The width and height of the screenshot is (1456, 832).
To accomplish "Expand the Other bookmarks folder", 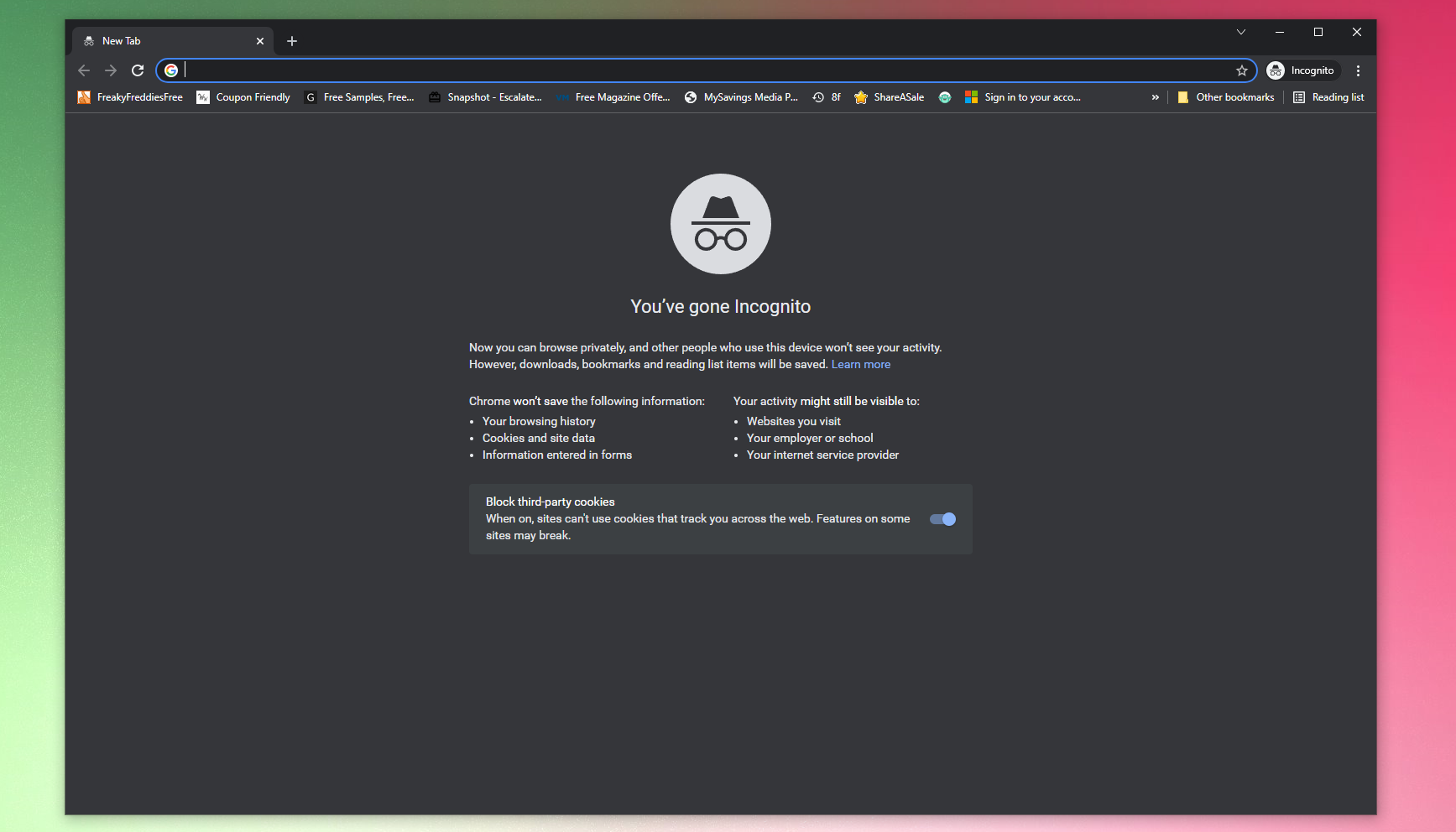I will [1226, 97].
